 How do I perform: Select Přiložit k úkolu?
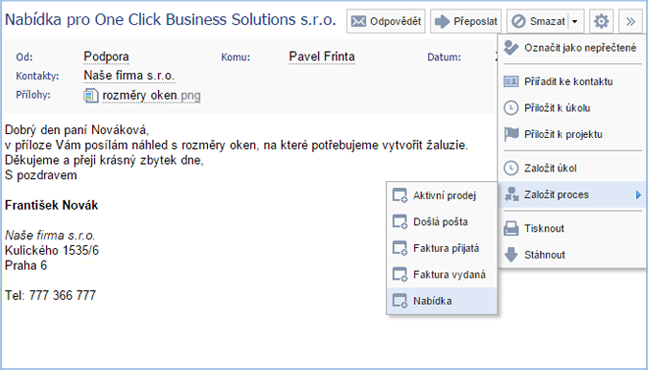point(572,108)
